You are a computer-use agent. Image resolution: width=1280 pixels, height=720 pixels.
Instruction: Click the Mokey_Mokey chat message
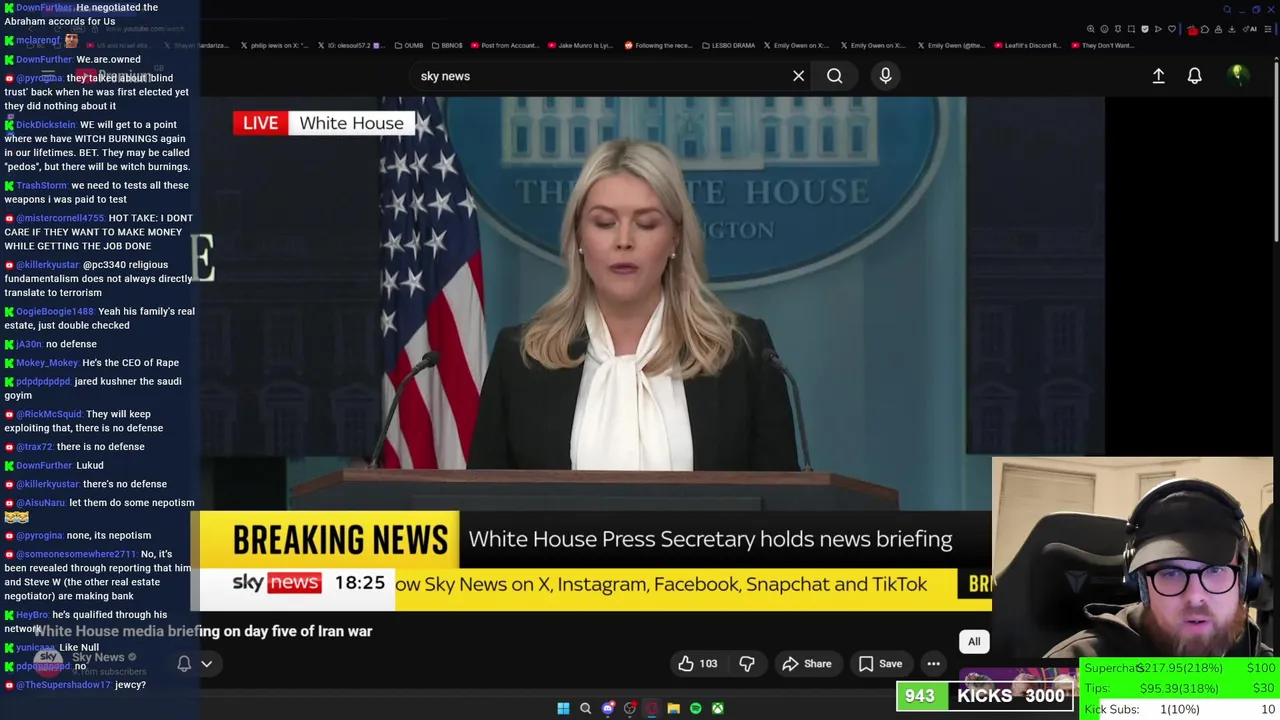point(92,363)
